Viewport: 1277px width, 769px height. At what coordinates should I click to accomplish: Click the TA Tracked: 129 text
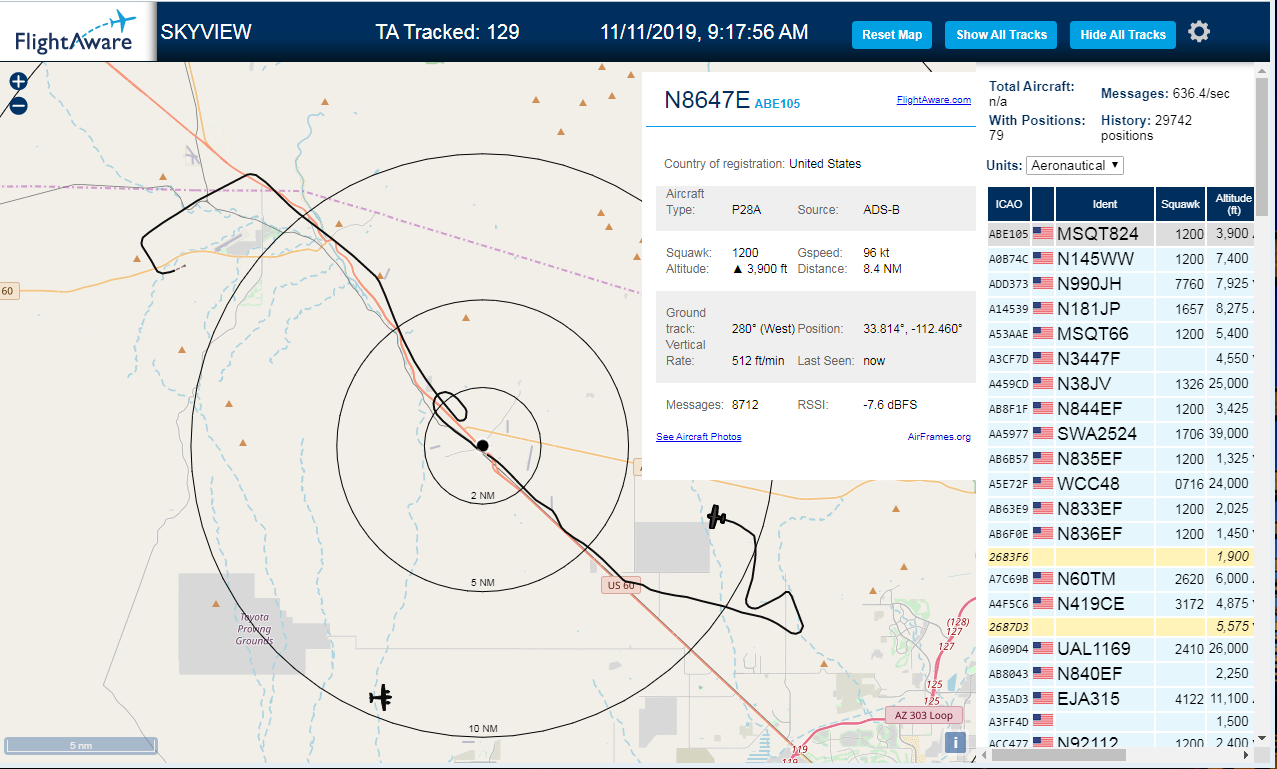pyautogui.click(x=447, y=32)
